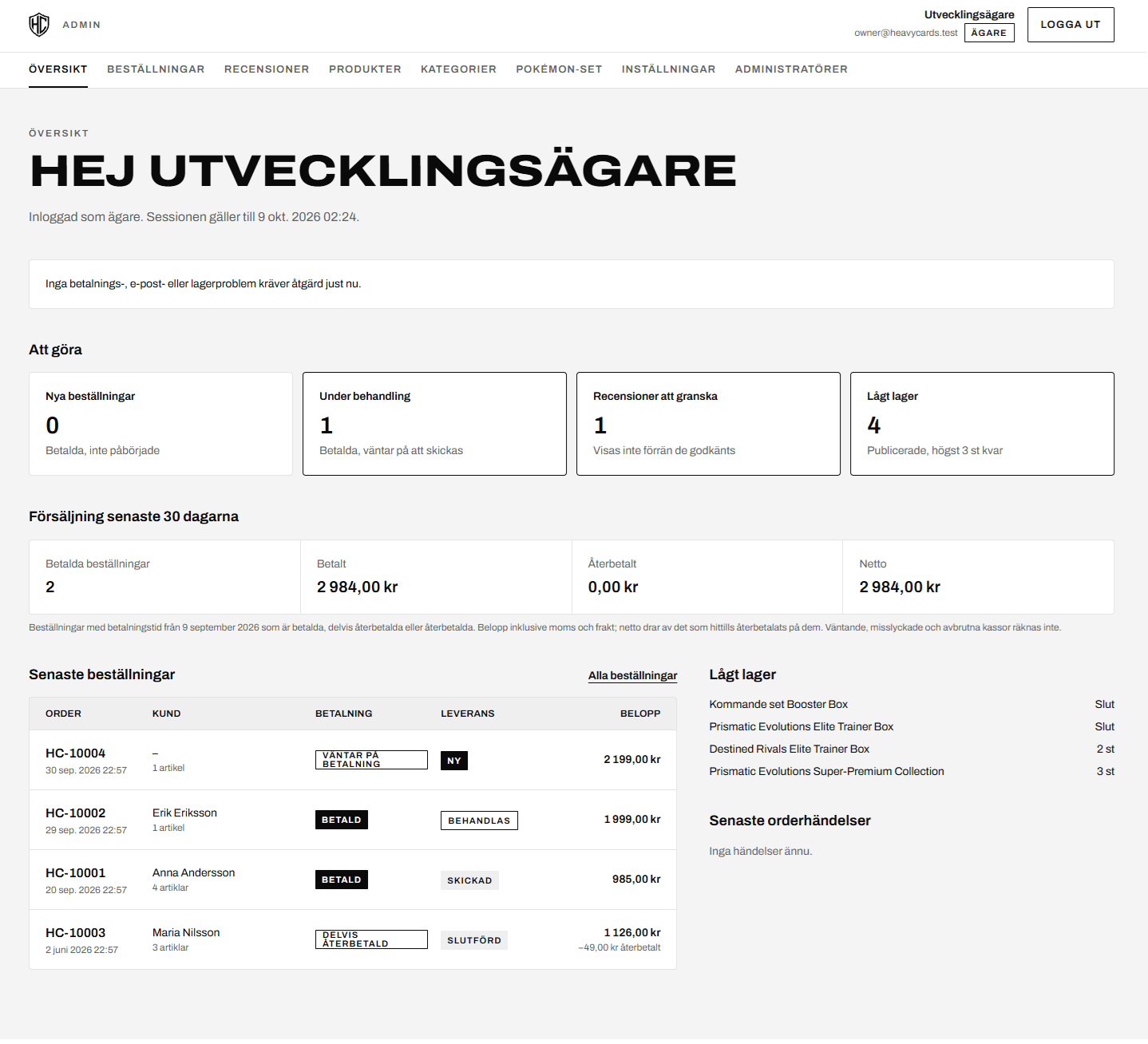1148x1044 pixels.
Task: Click the Betalning column header
Action: coord(343,714)
